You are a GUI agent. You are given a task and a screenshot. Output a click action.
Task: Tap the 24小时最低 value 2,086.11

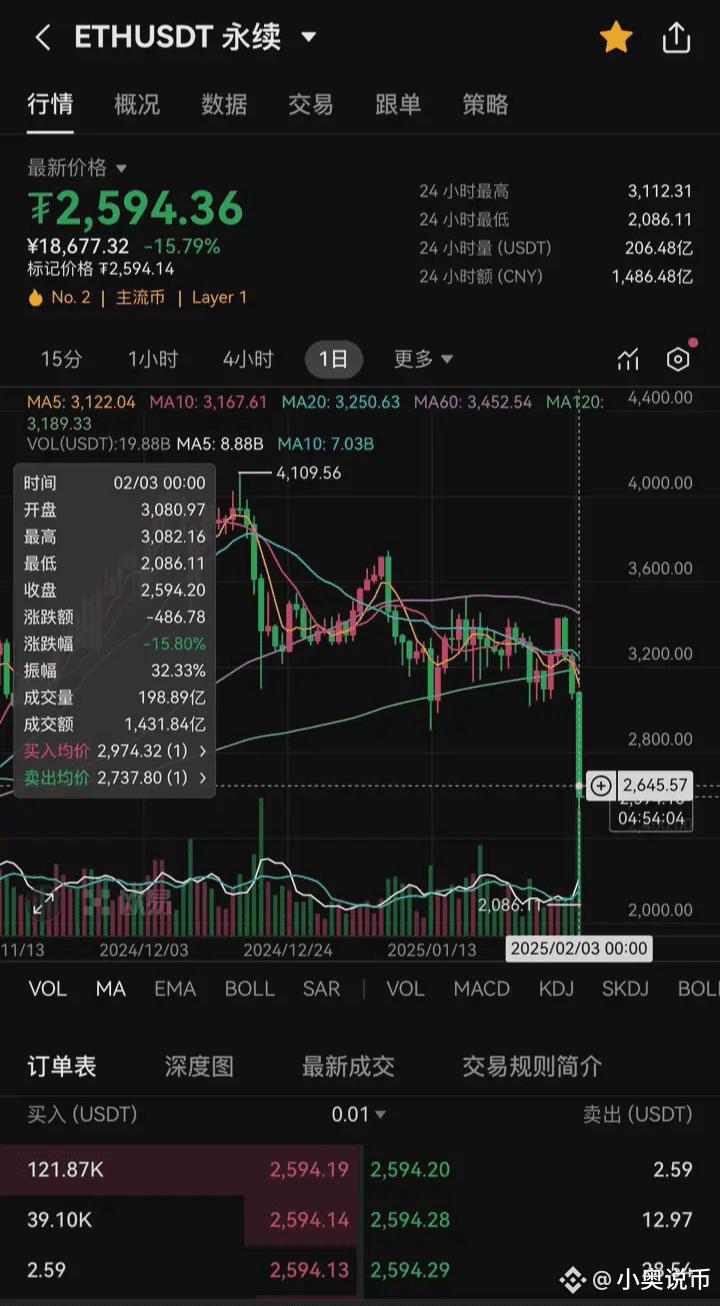pos(660,219)
